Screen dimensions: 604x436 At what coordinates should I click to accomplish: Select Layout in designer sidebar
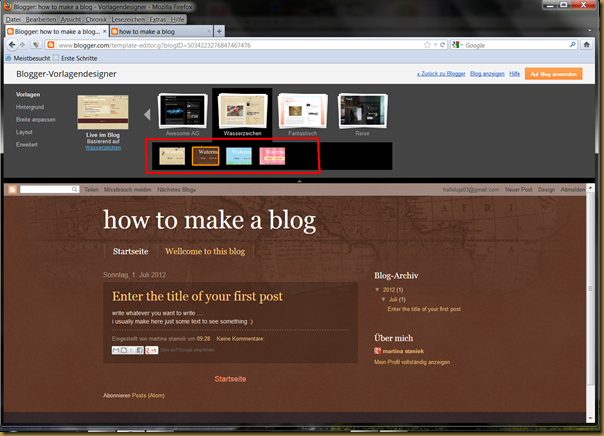[24, 132]
